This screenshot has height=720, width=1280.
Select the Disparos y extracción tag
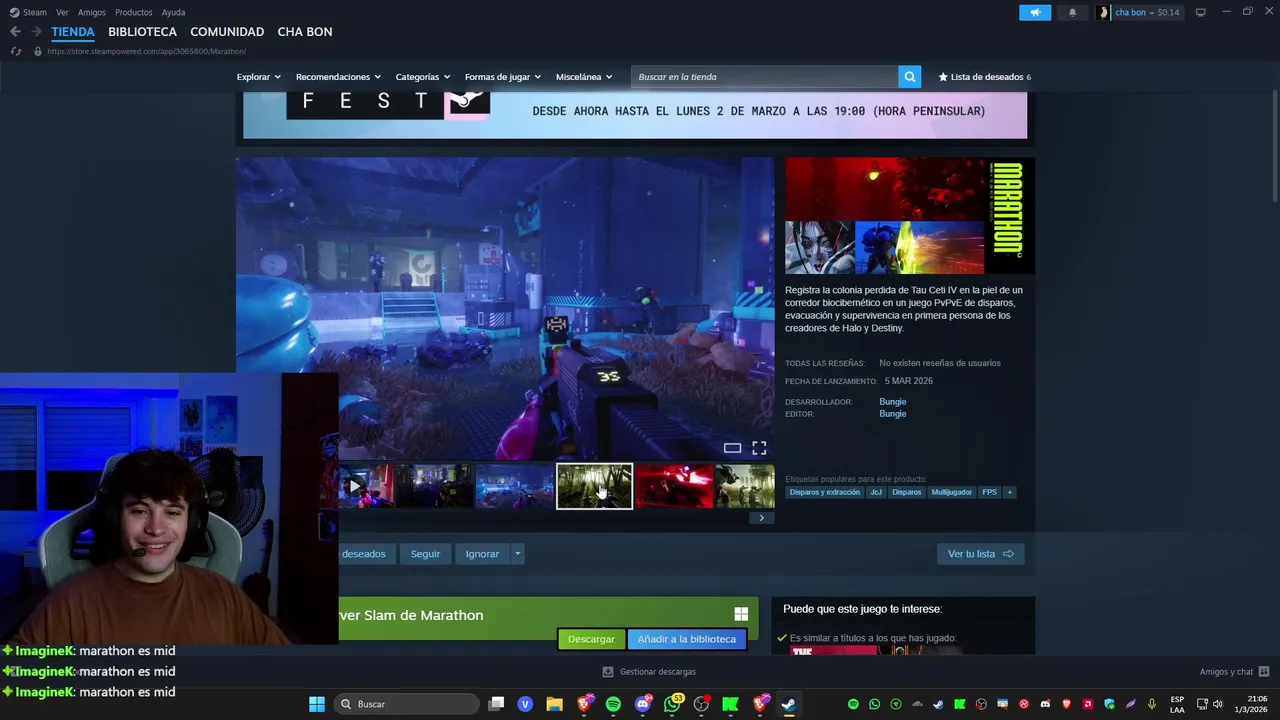(x=824, y=492)
